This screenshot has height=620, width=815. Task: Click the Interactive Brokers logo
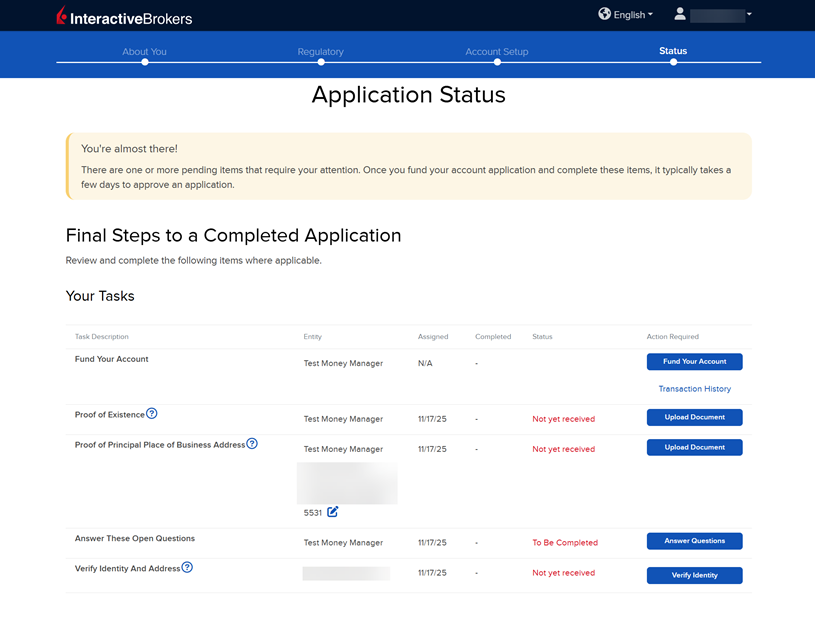(x=124, y=16)
